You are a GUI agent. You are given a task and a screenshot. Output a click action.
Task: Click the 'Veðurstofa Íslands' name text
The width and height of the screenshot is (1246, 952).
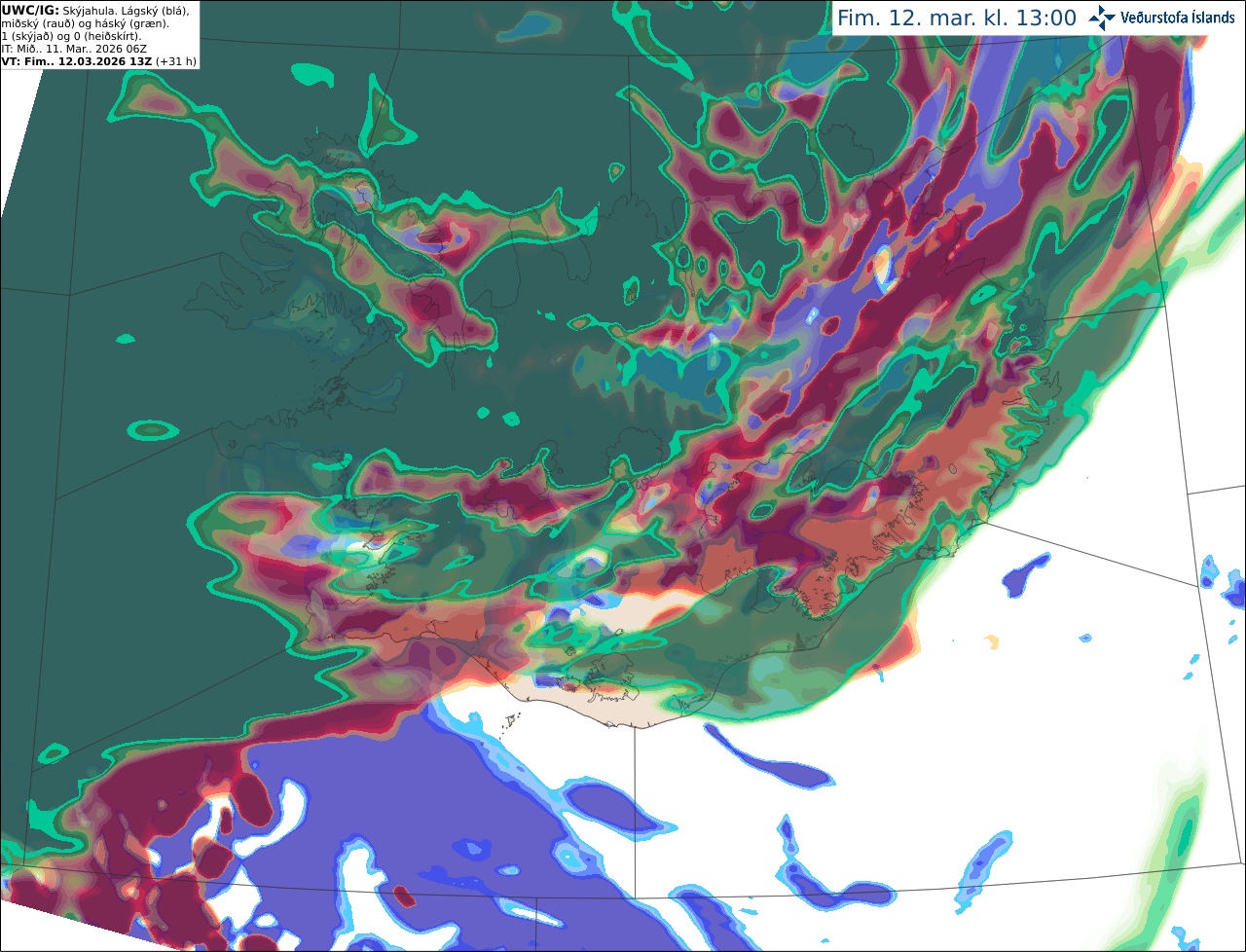tap(1178, 18)
